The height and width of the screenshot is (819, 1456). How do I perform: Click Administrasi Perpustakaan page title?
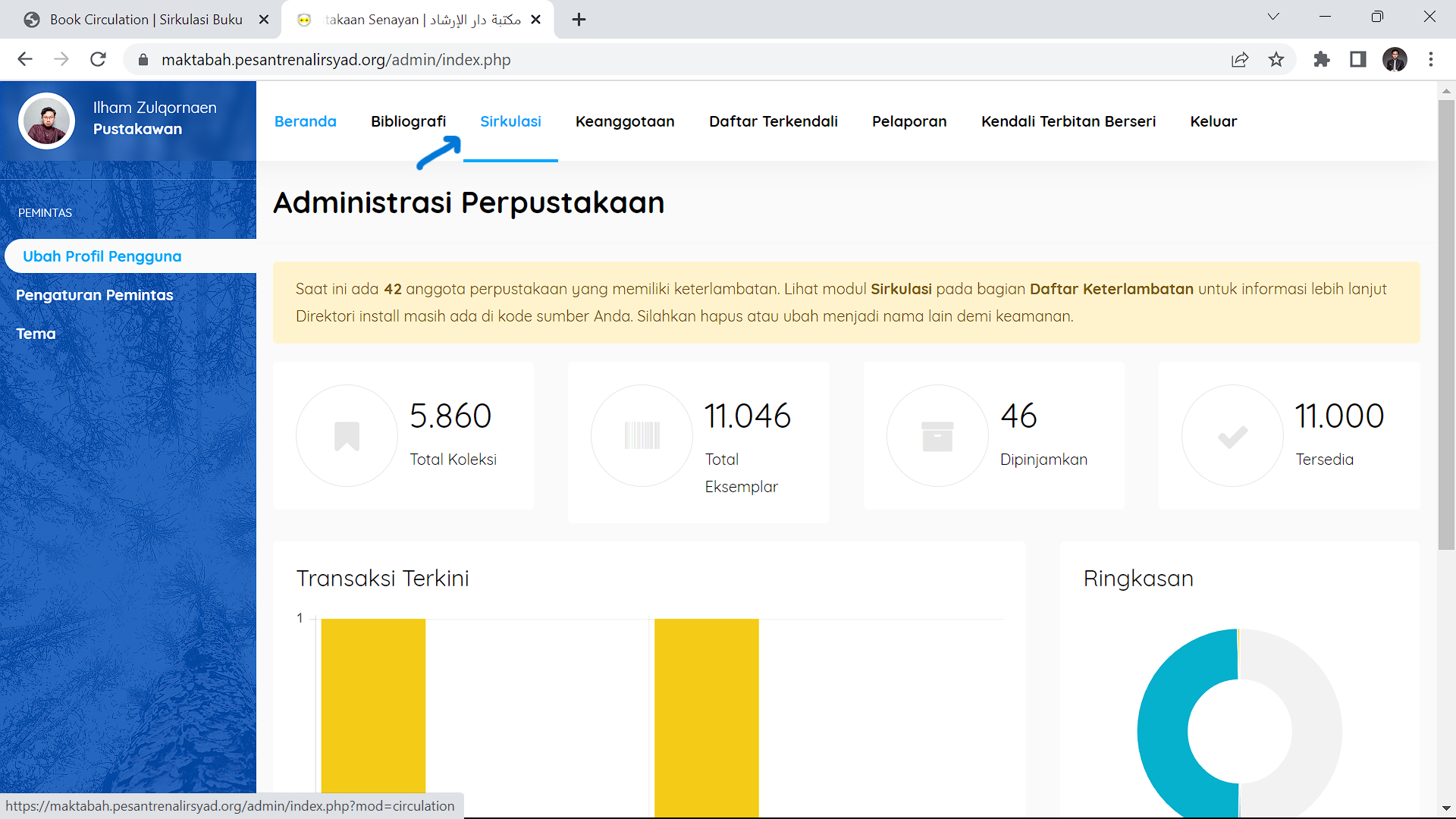click(x=469, y=202)
